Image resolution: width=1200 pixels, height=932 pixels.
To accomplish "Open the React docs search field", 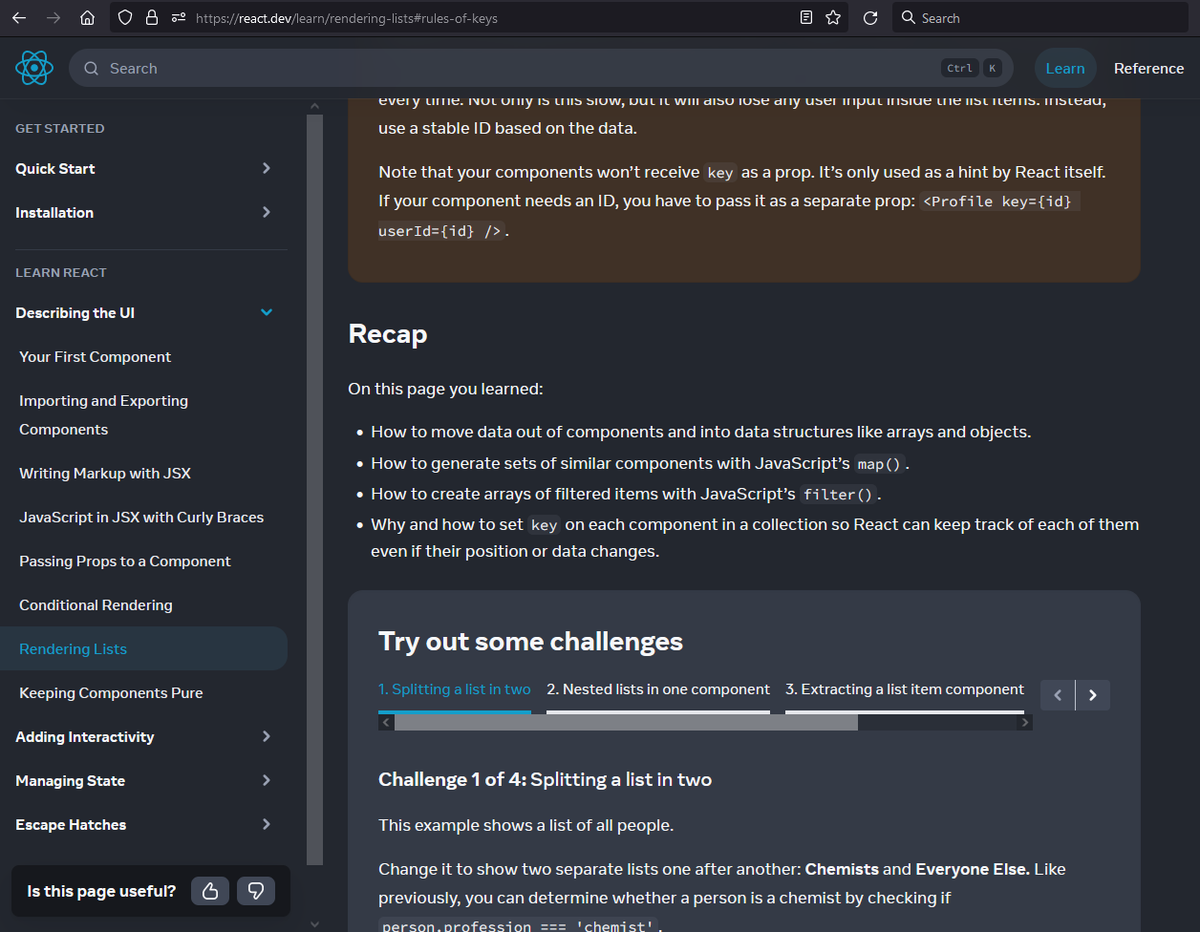I will [540, 68].
